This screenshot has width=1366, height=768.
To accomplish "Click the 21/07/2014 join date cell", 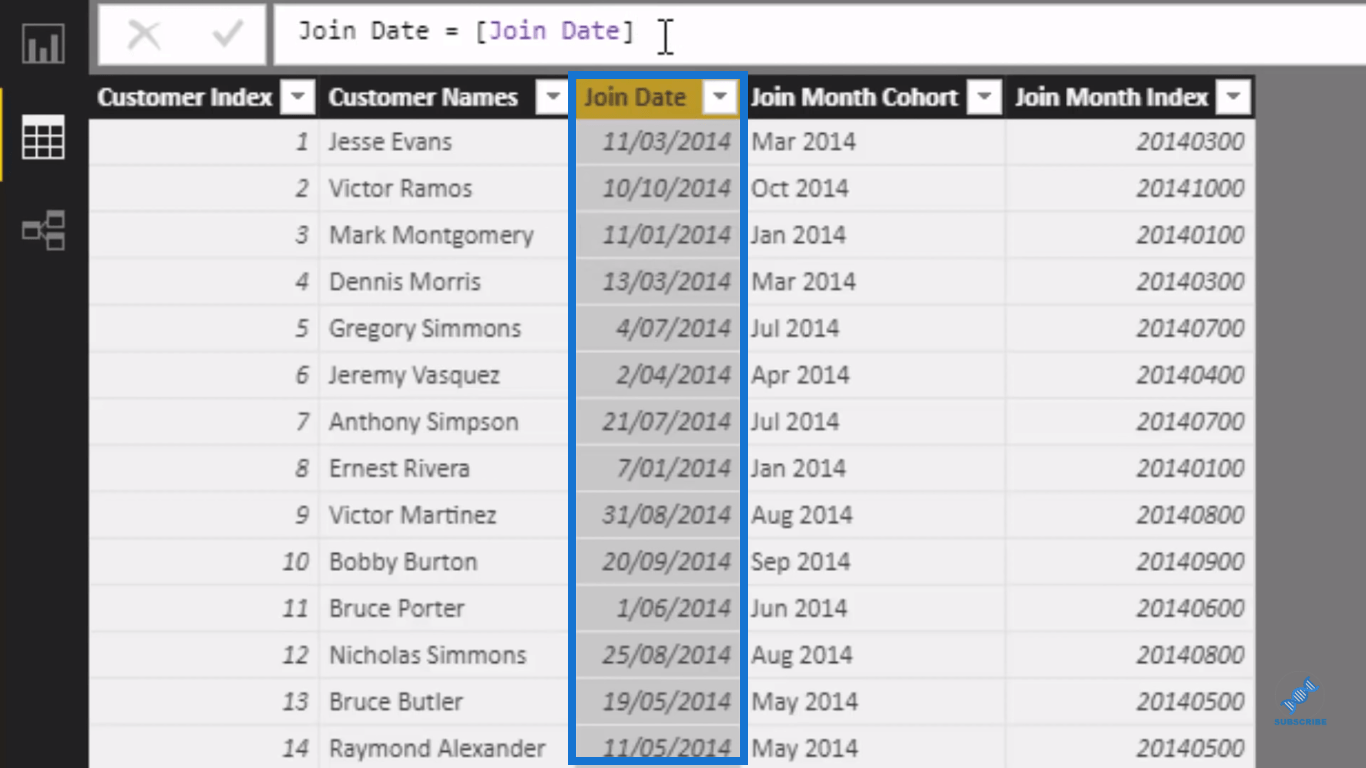I will 657,422.
